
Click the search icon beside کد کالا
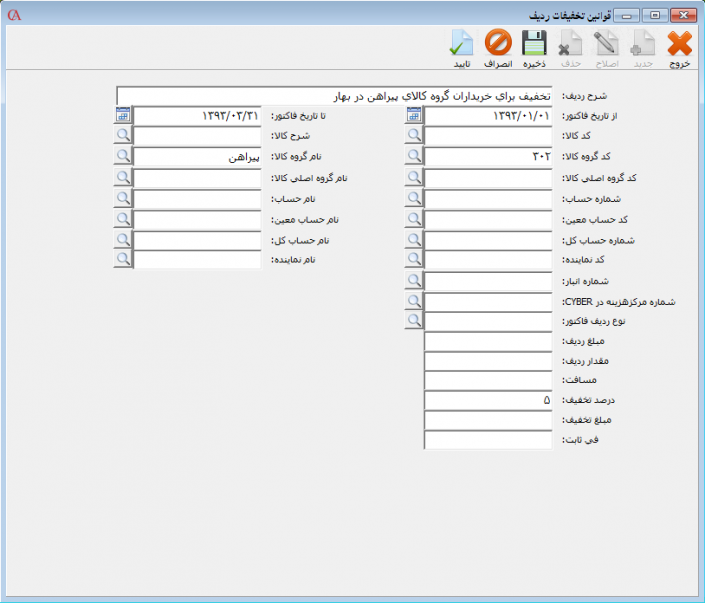tap(415, 136)
